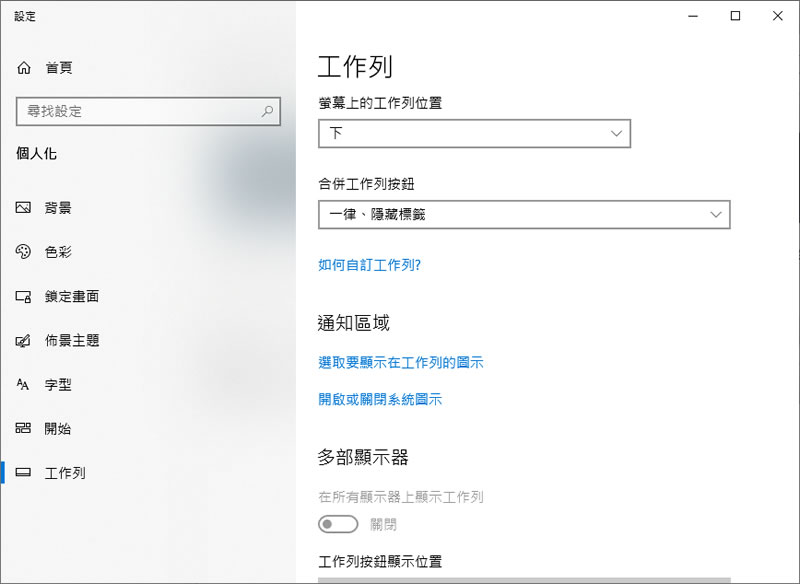The height and width of the screenshot is (584, 800).
Task: Select 佈景主題 in the sidebar
Action: pos(71,340)
